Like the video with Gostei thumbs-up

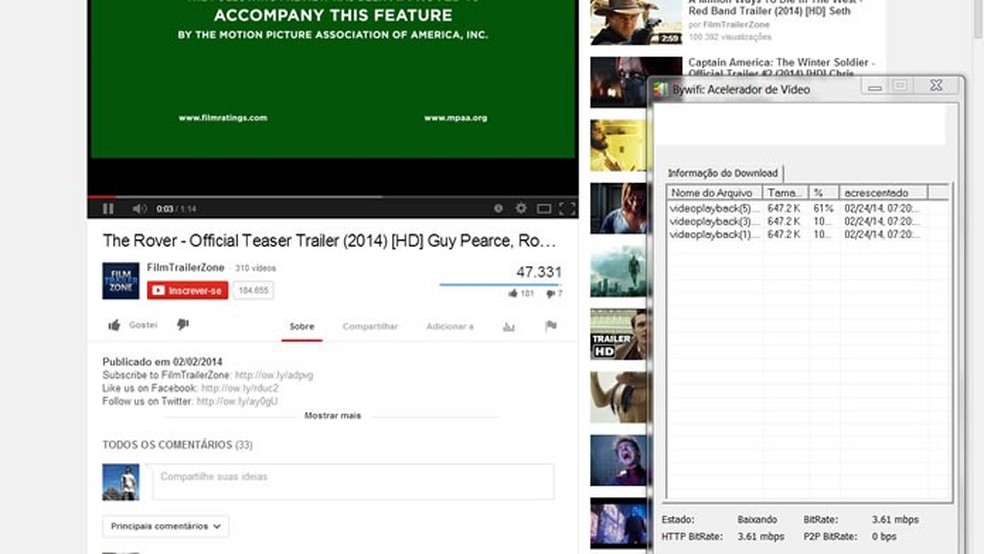pyautogui.click(x=132, y=325)
